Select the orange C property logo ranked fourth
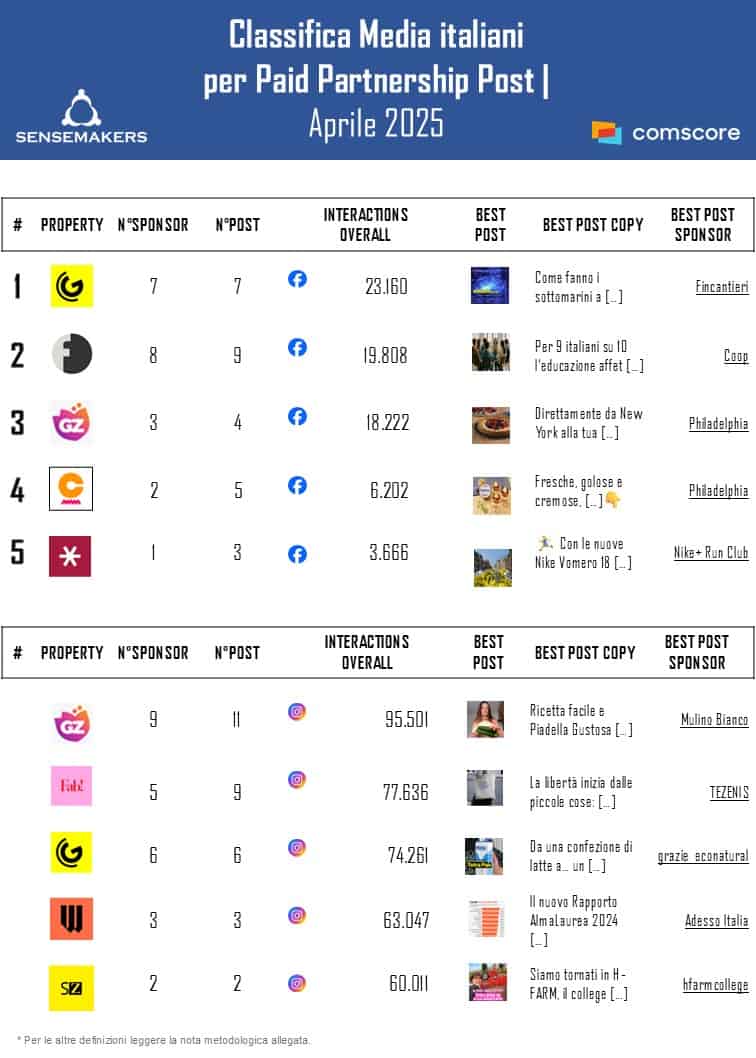The image size is (756, 1058). [71, 489]
